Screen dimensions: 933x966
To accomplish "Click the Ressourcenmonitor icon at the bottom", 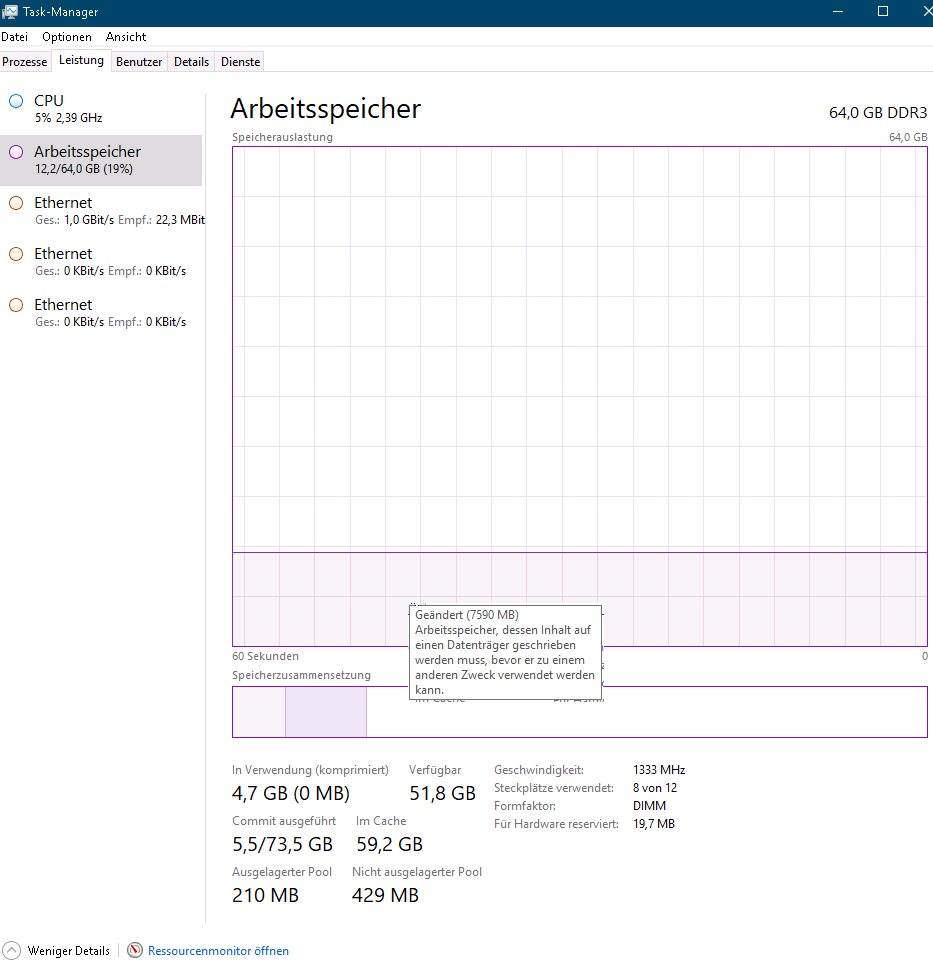I will click(135, 950).
